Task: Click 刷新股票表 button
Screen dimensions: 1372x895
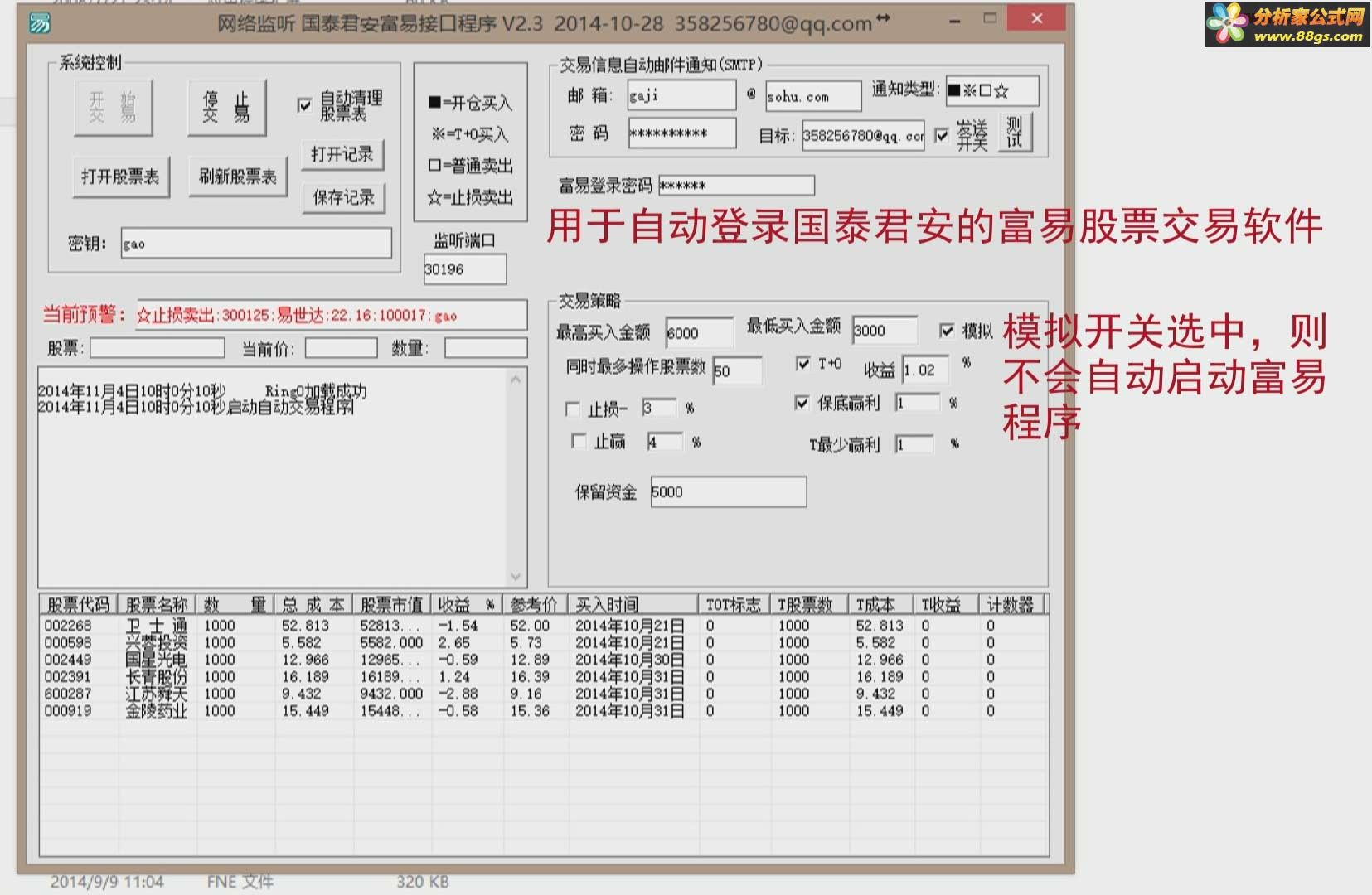Action: [238, 177]
